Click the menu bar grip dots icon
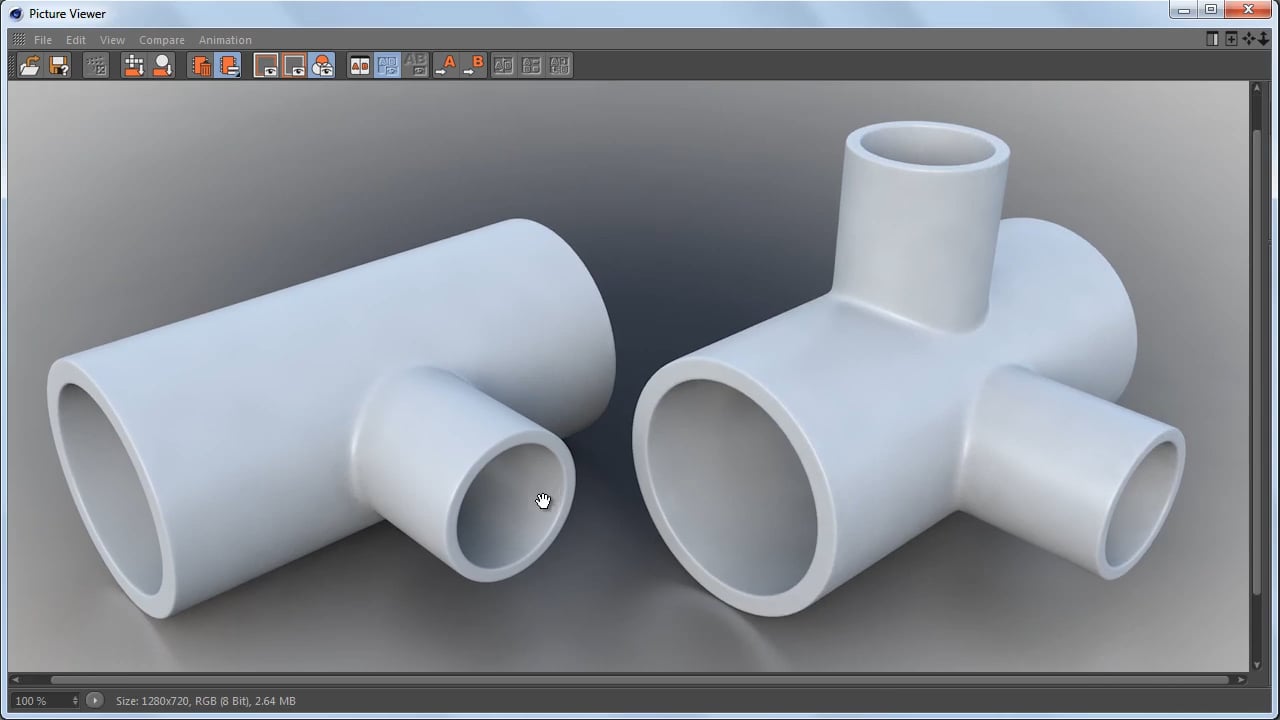The width and height of the screenshot is (1280, 720). 19,40
